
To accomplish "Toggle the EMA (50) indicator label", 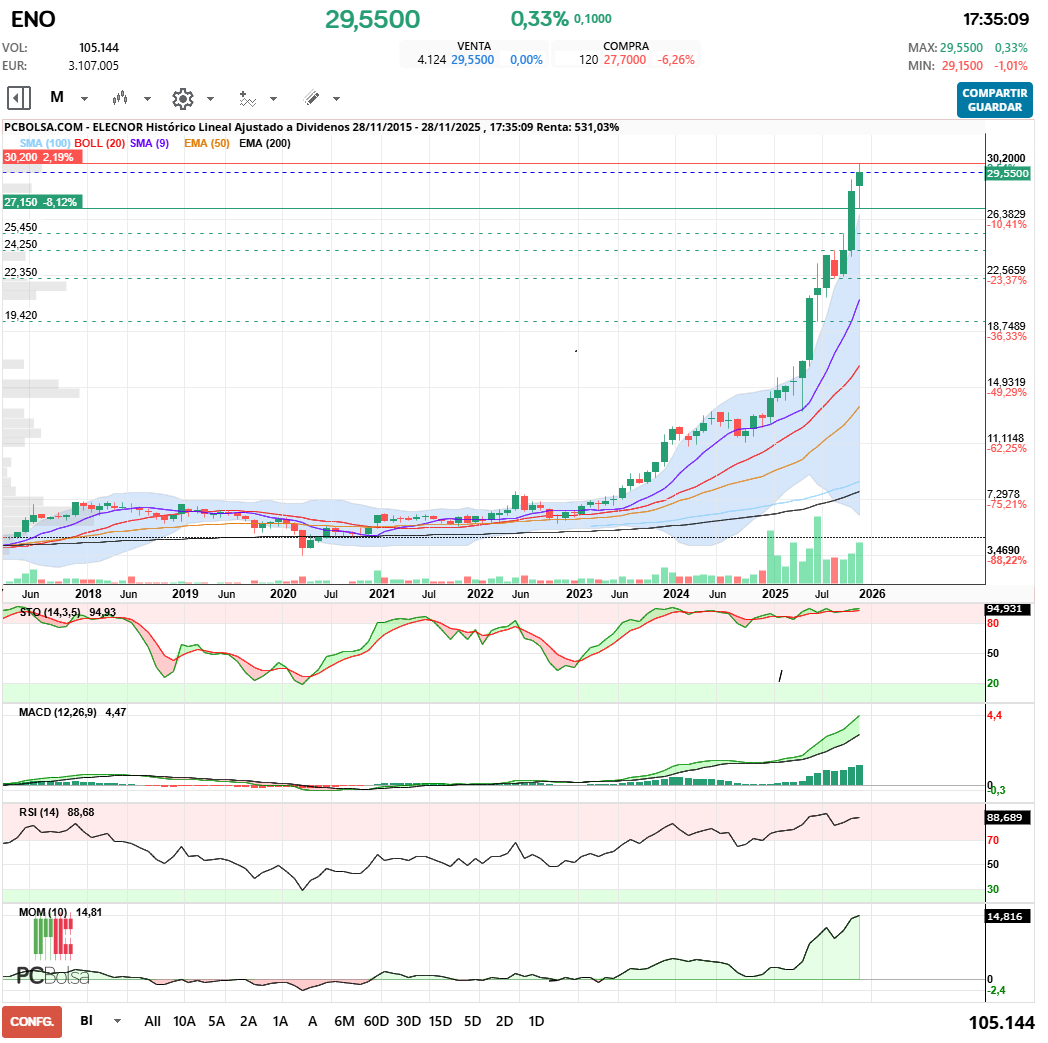I will pyautogui.click(x=206, y=143).
